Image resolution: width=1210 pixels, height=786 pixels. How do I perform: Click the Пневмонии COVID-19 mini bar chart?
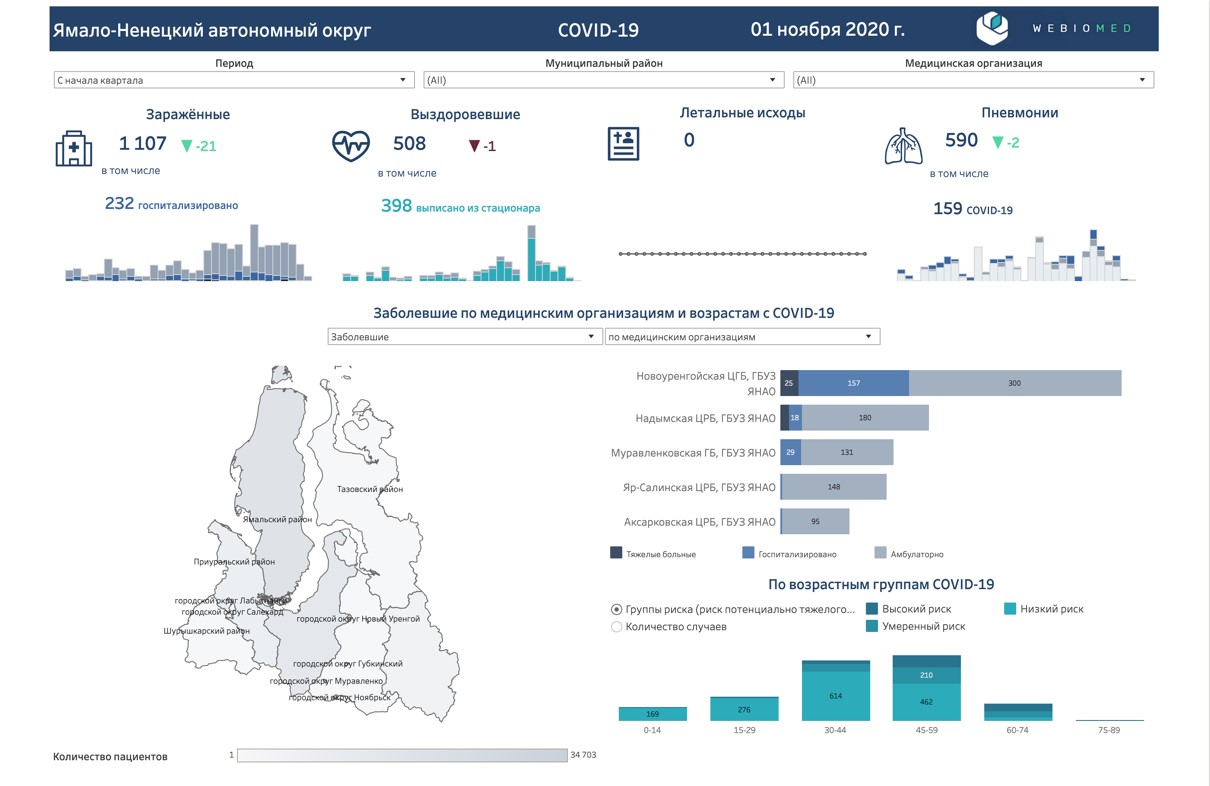pyautogui.click(x=1014, y=255)
